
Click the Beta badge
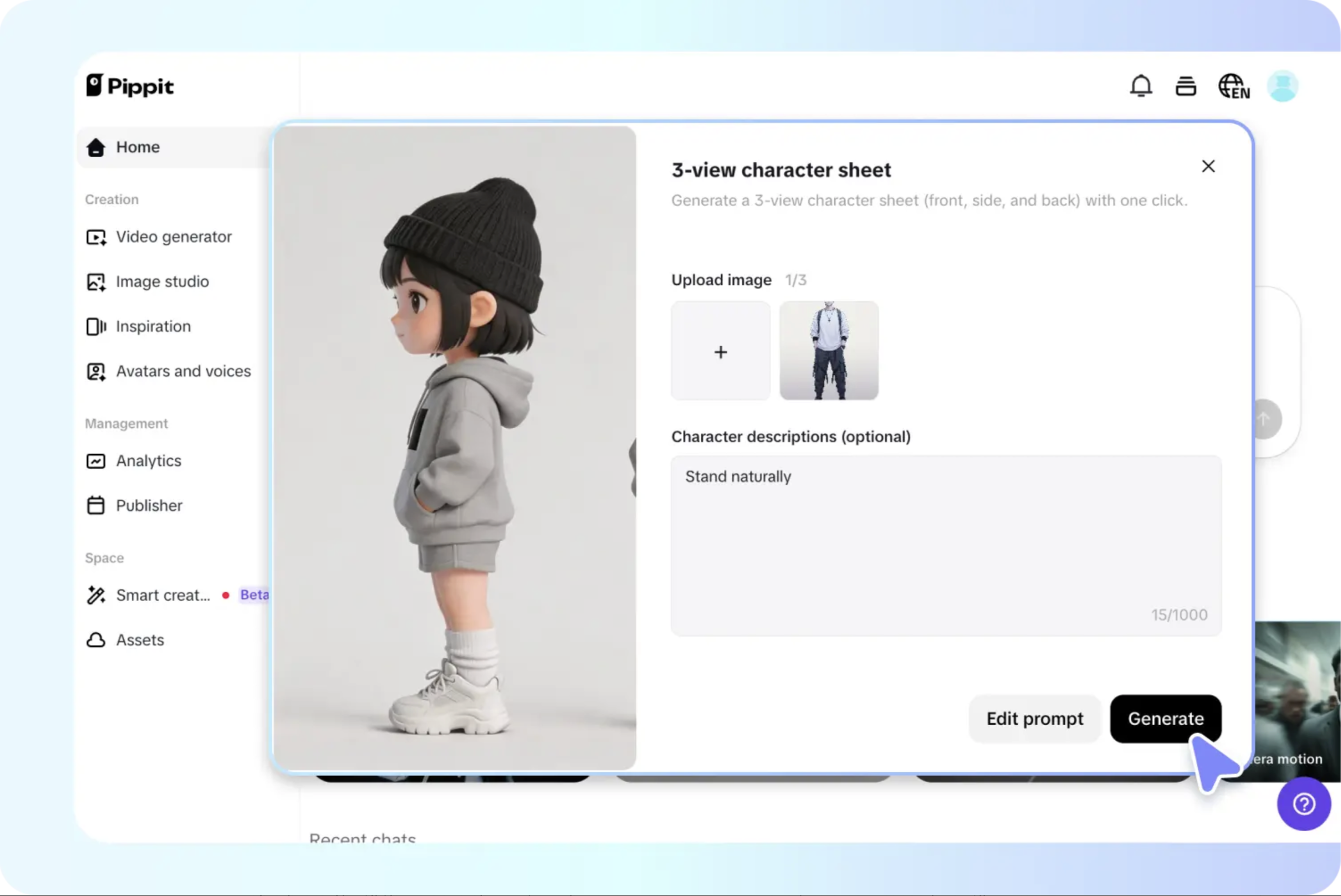[x=254, y=595]
